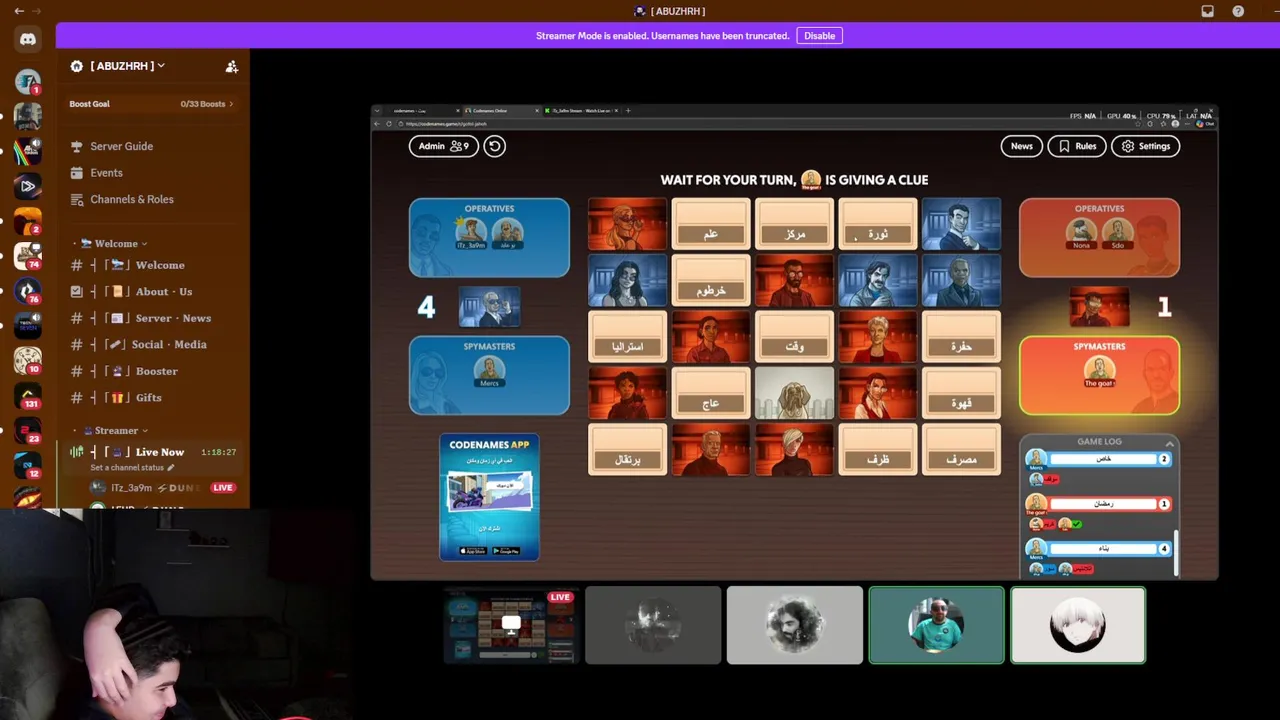Select the white-haired anime avatar tile

[1078, 625]
